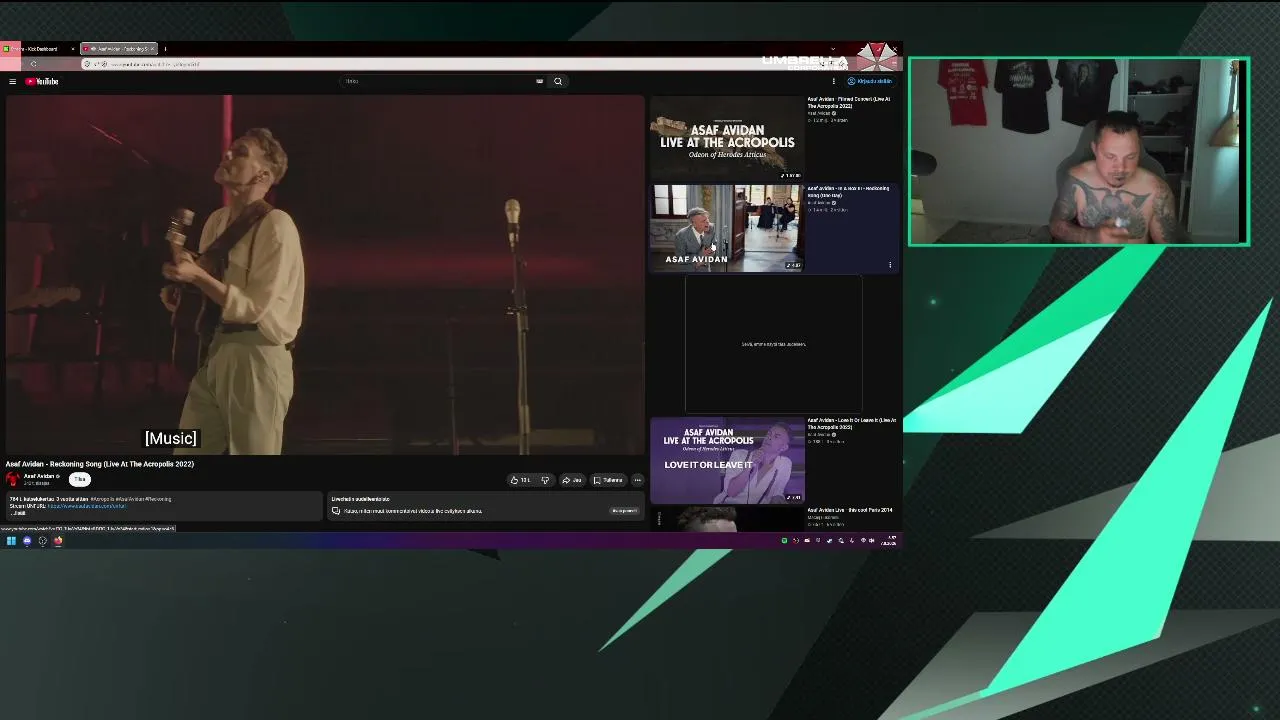Select the Asaf Avidan YouTube tab
The width and height of the screenshot is (1280, 720).
tap(119, 49)
